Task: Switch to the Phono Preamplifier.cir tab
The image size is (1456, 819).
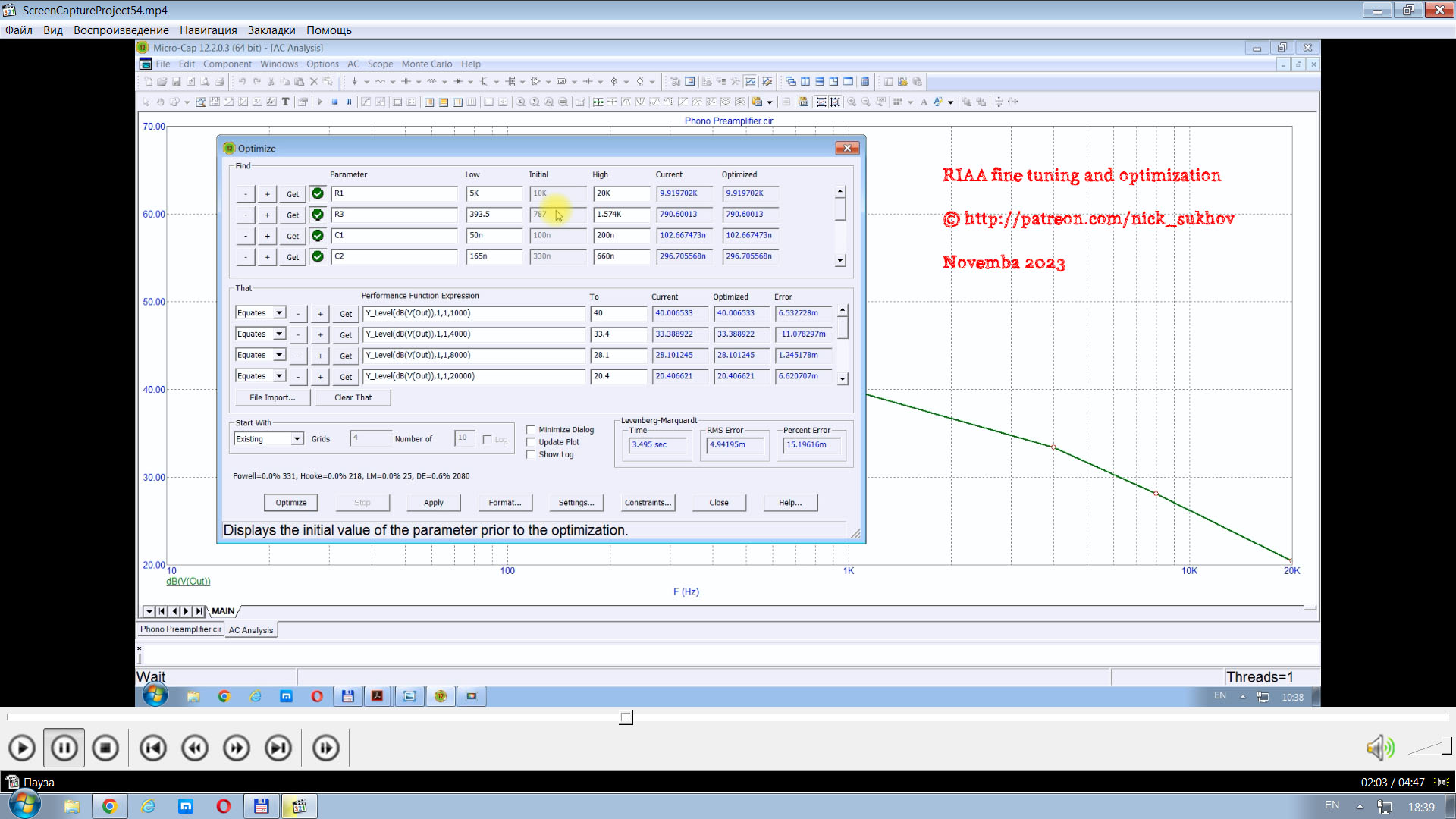Action: coord(180,629)
